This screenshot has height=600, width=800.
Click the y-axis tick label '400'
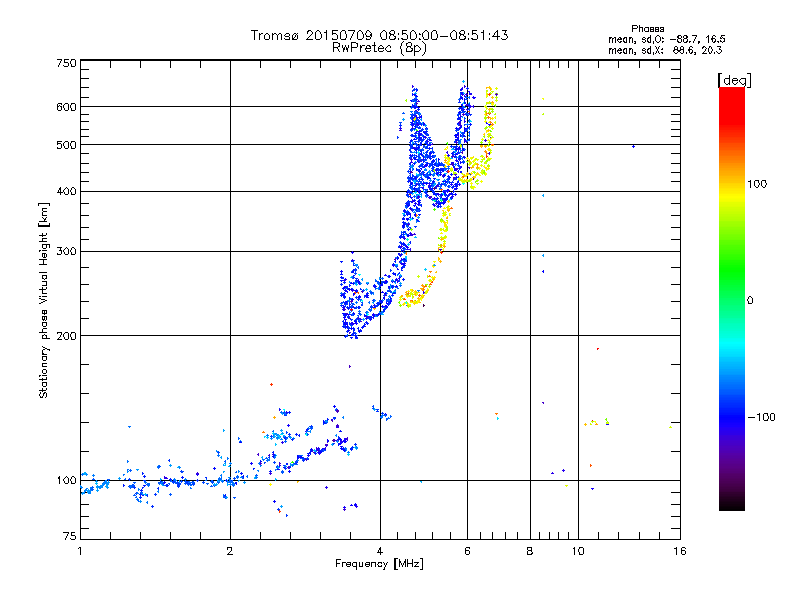(x=66, y=192)
